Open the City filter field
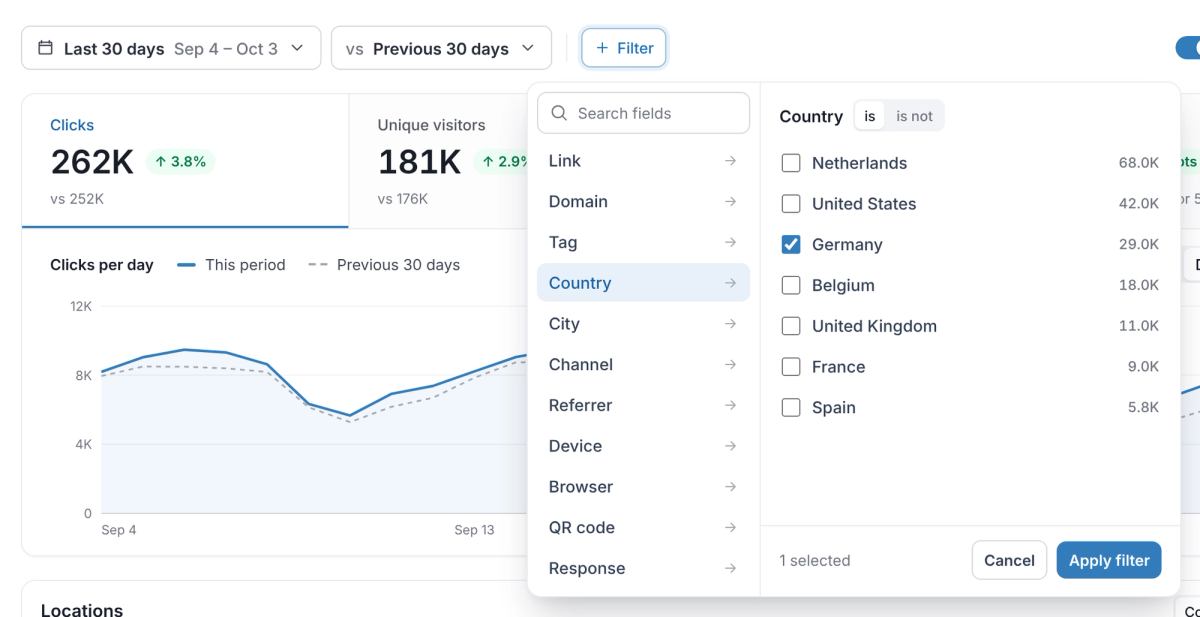This screenshot has height=617, width=1200. tap(643, 324)
